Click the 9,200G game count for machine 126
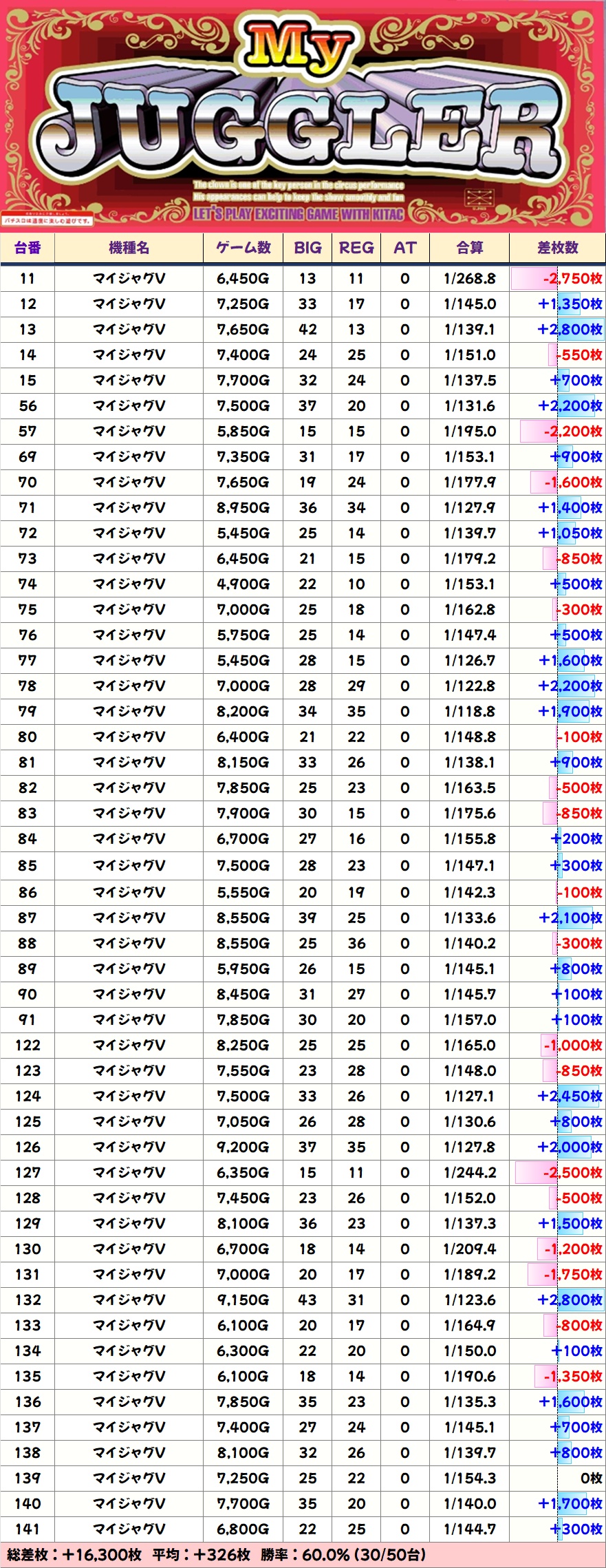Viewport: 606px width, 1568px height. coord(243,1147)
